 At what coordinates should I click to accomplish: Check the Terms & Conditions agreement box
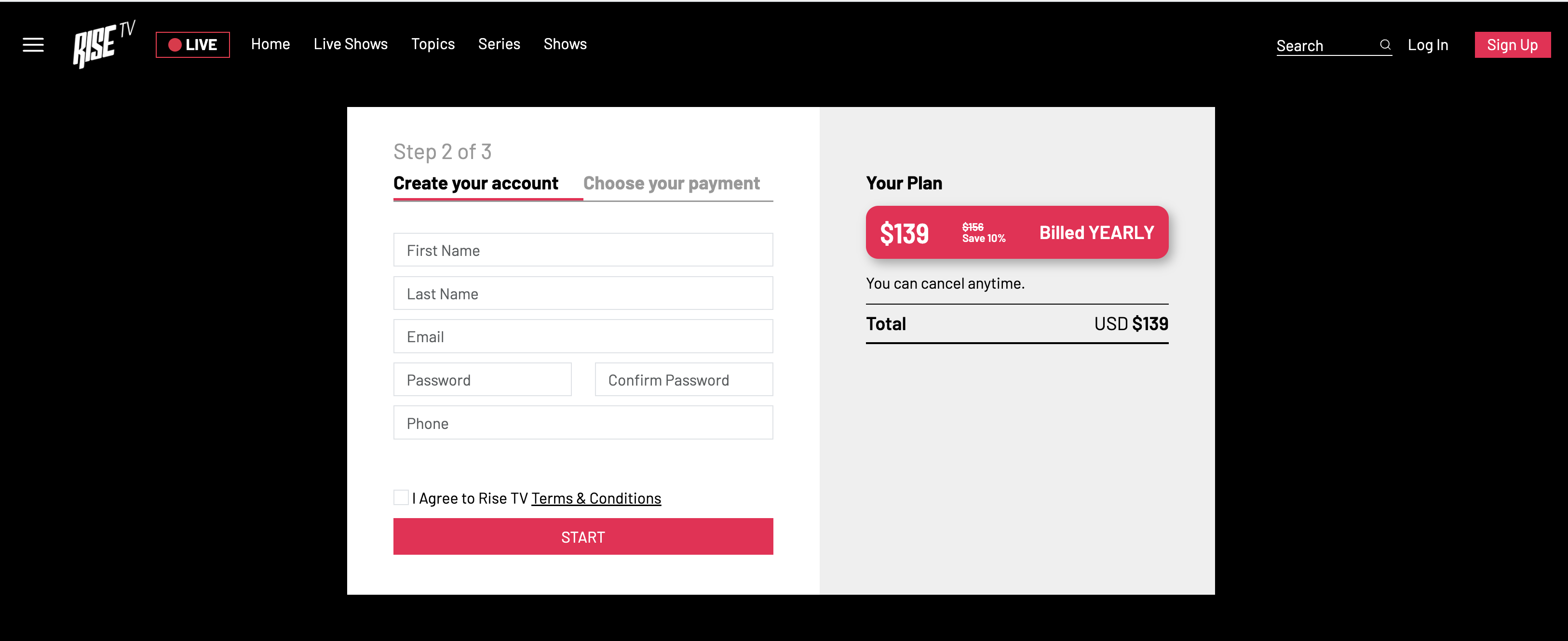click(401, 497)
